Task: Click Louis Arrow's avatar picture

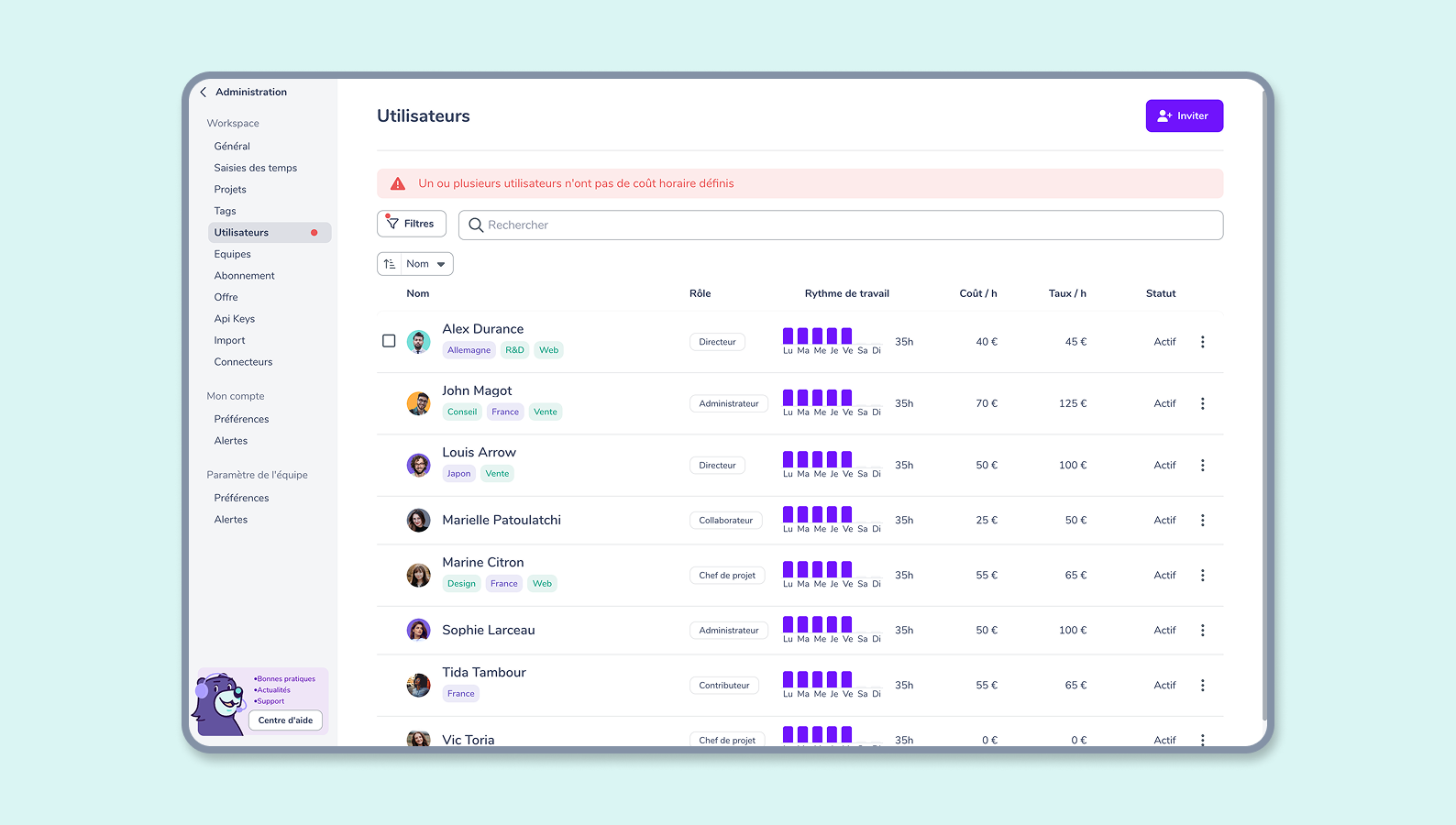Action: coord(418,466)
